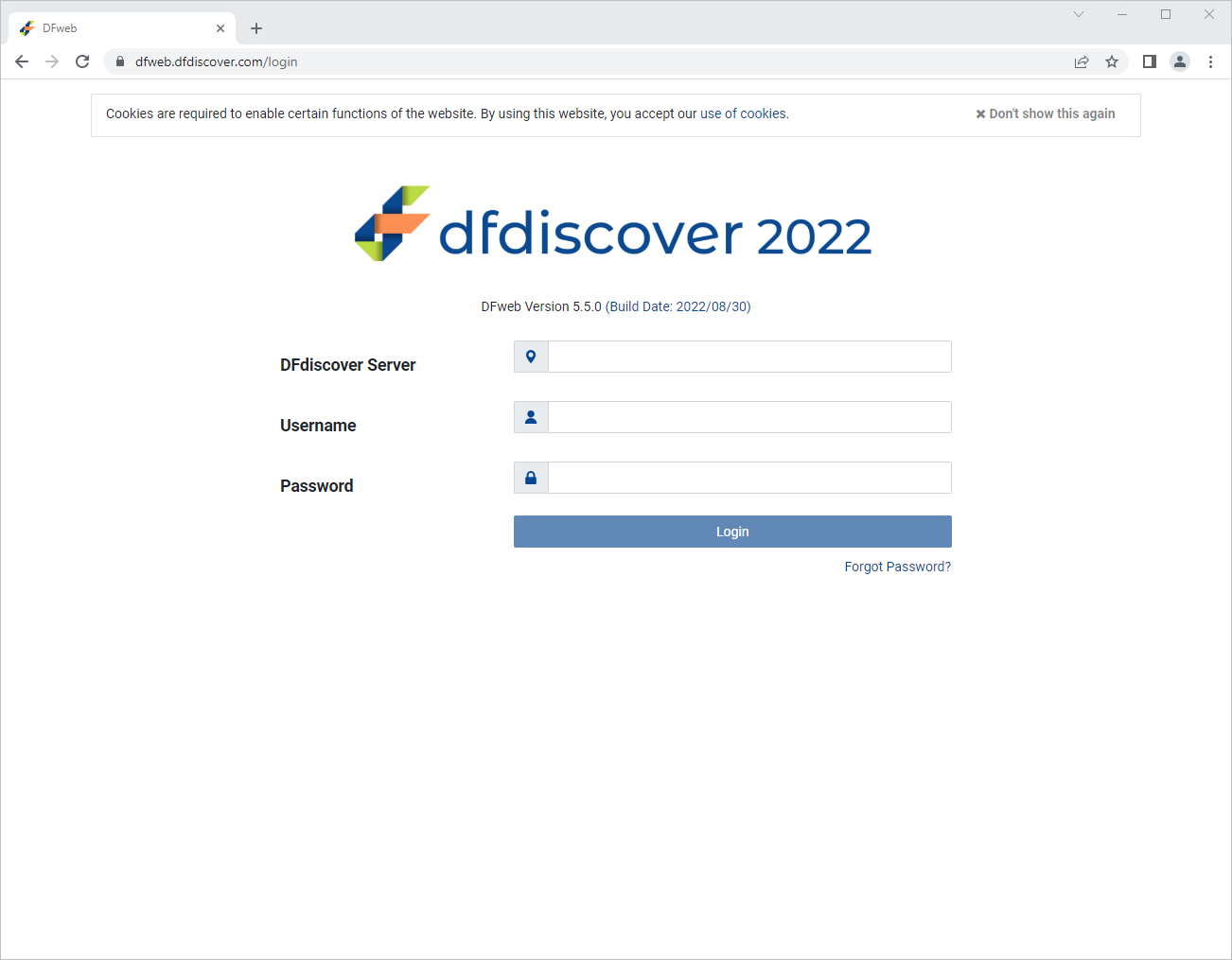1232x960 pixels.
Task: Click the Username label
Action: pyautogui.click(x=318, y=426)
